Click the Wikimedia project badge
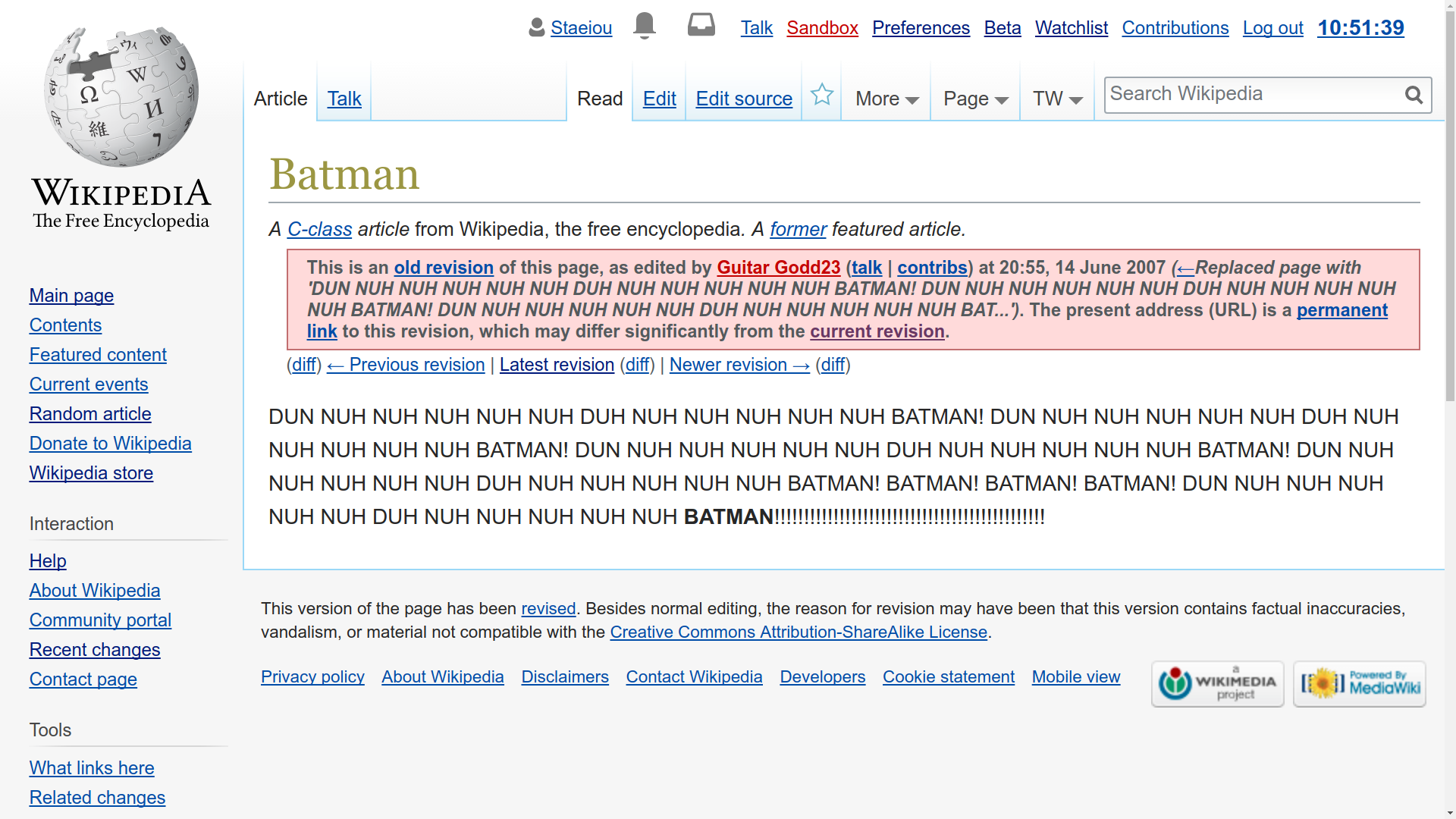1456x819 pixels. (x=1217, y=684)
